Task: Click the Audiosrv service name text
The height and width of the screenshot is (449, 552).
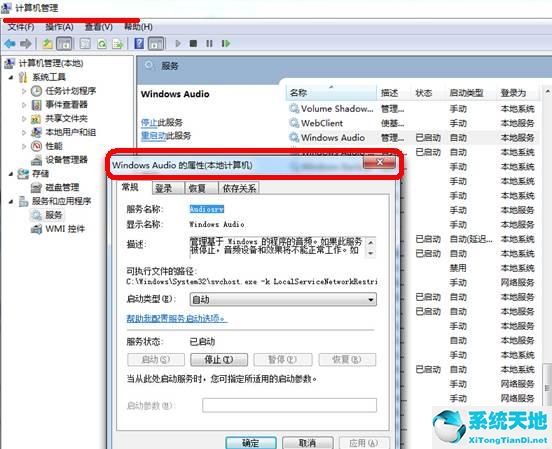Action: pos(207,209)
